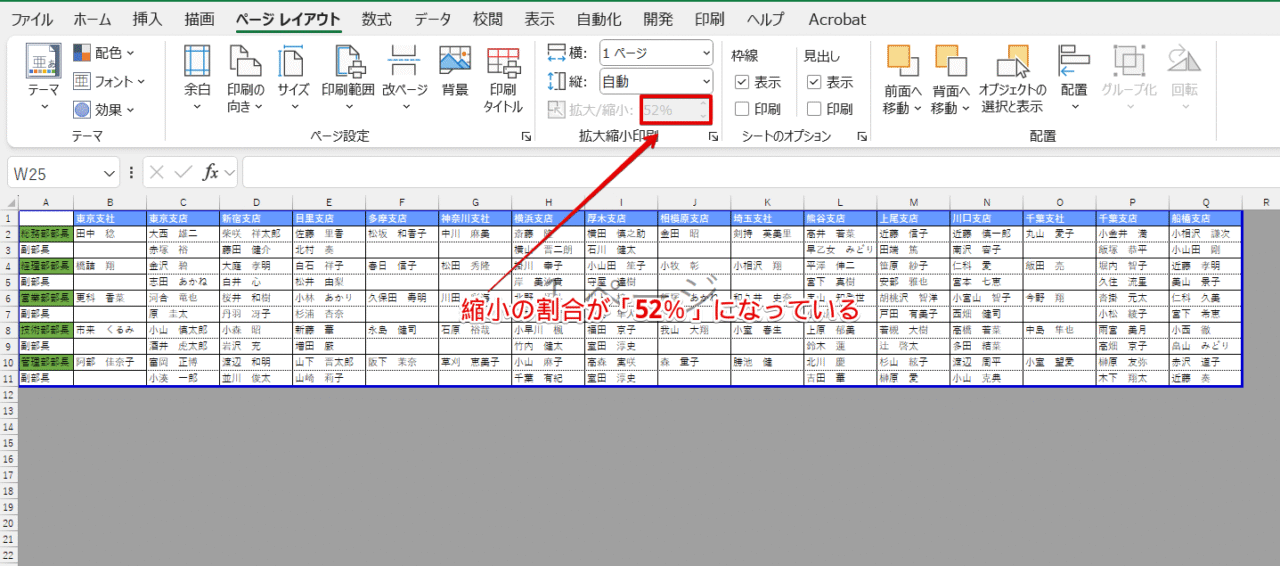The height and width of the screenshot is (566, 1280).
Task: Select cell containing 熊谷支店
Action: pos(840,218)
